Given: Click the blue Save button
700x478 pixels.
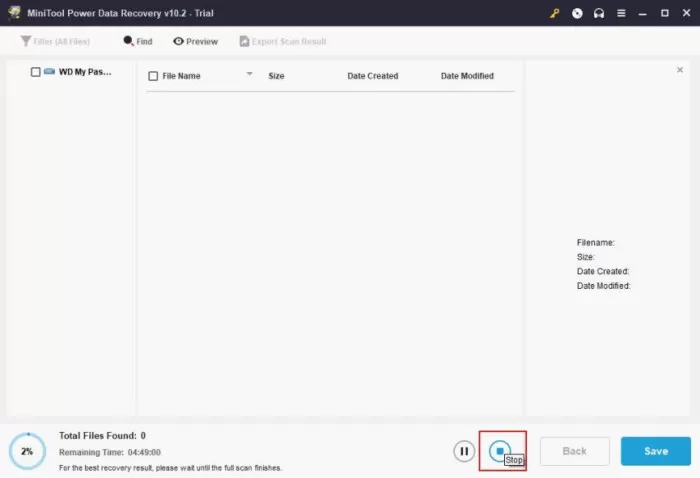Looking at the screenshot, I should (656, 451).
